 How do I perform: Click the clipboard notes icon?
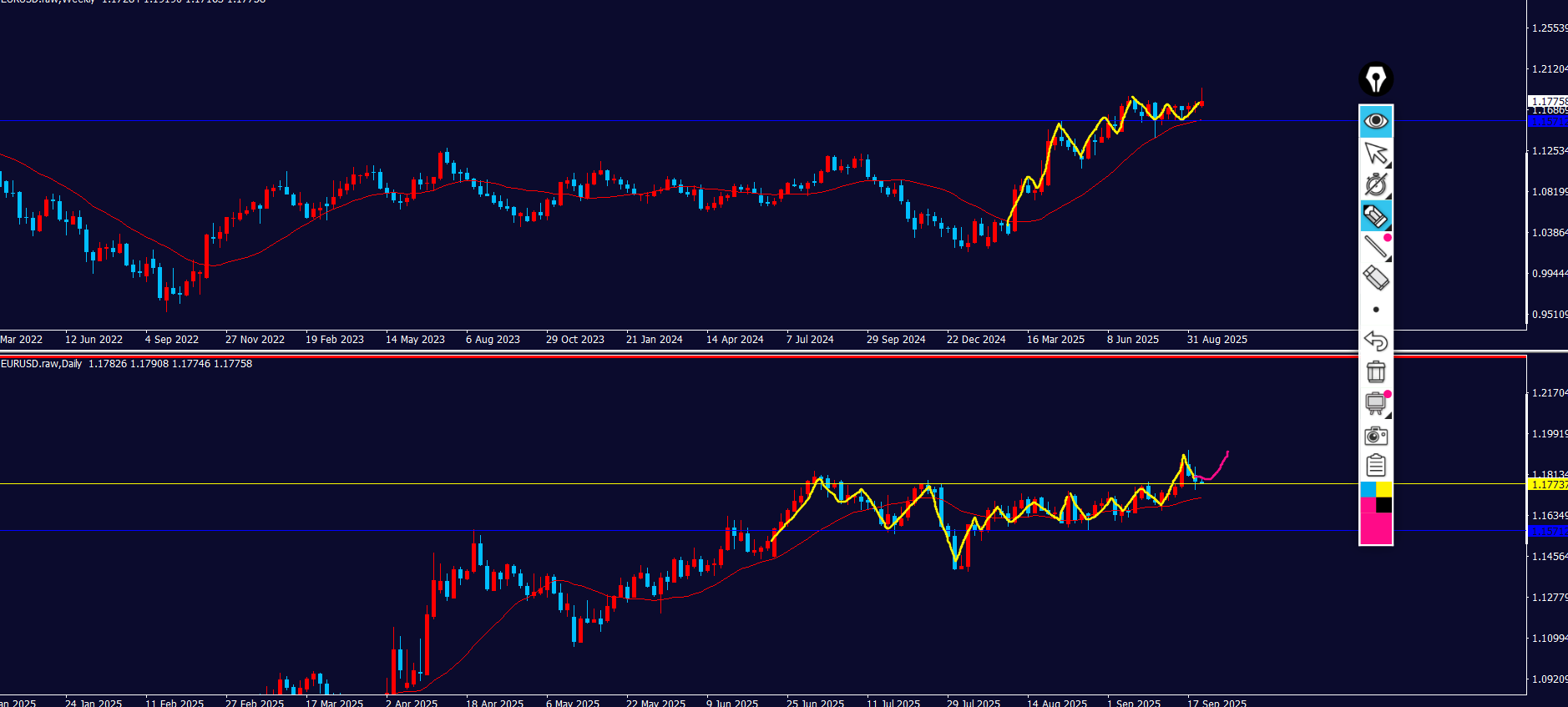pos(1375,466)
